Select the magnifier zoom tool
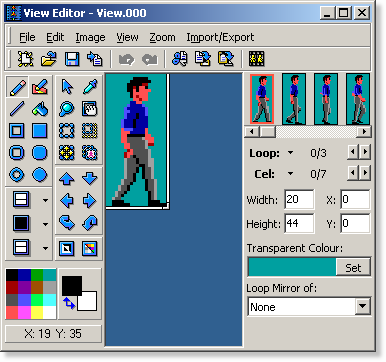The image size is (386, 362). tap(67, 109)
